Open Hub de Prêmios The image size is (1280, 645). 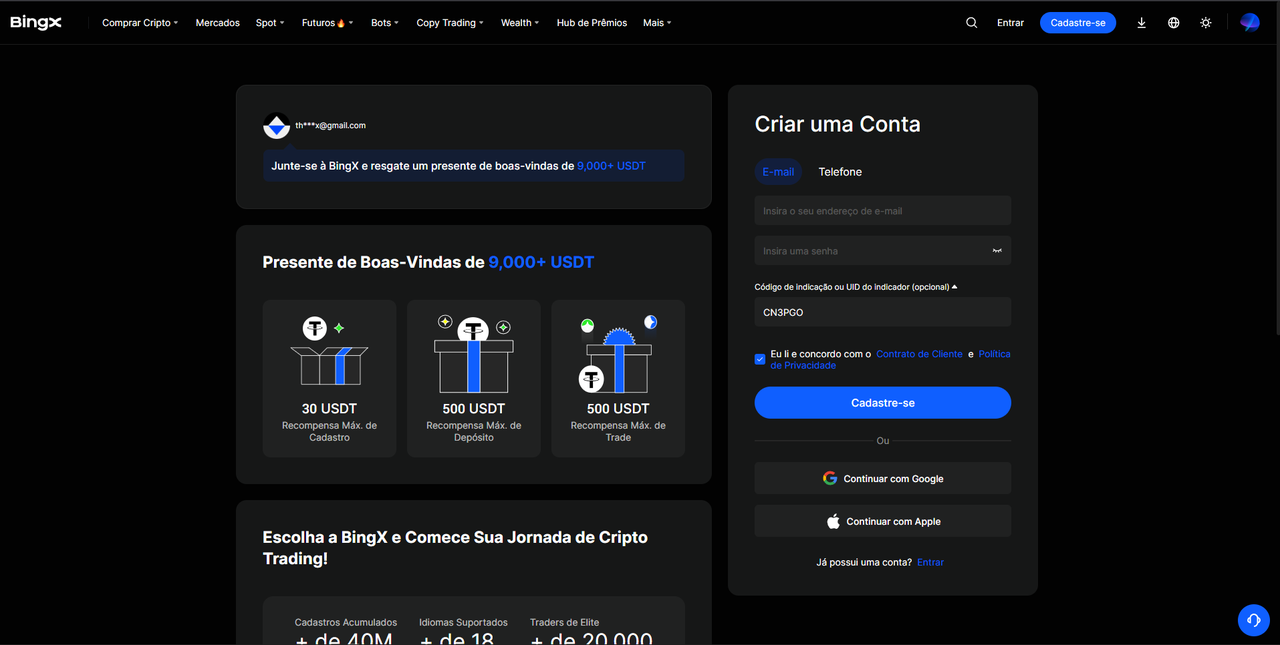[x=592, y=22]
